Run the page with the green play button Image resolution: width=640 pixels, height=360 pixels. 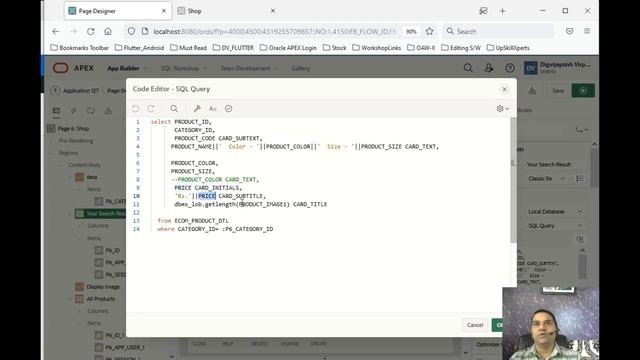(583, 91)
